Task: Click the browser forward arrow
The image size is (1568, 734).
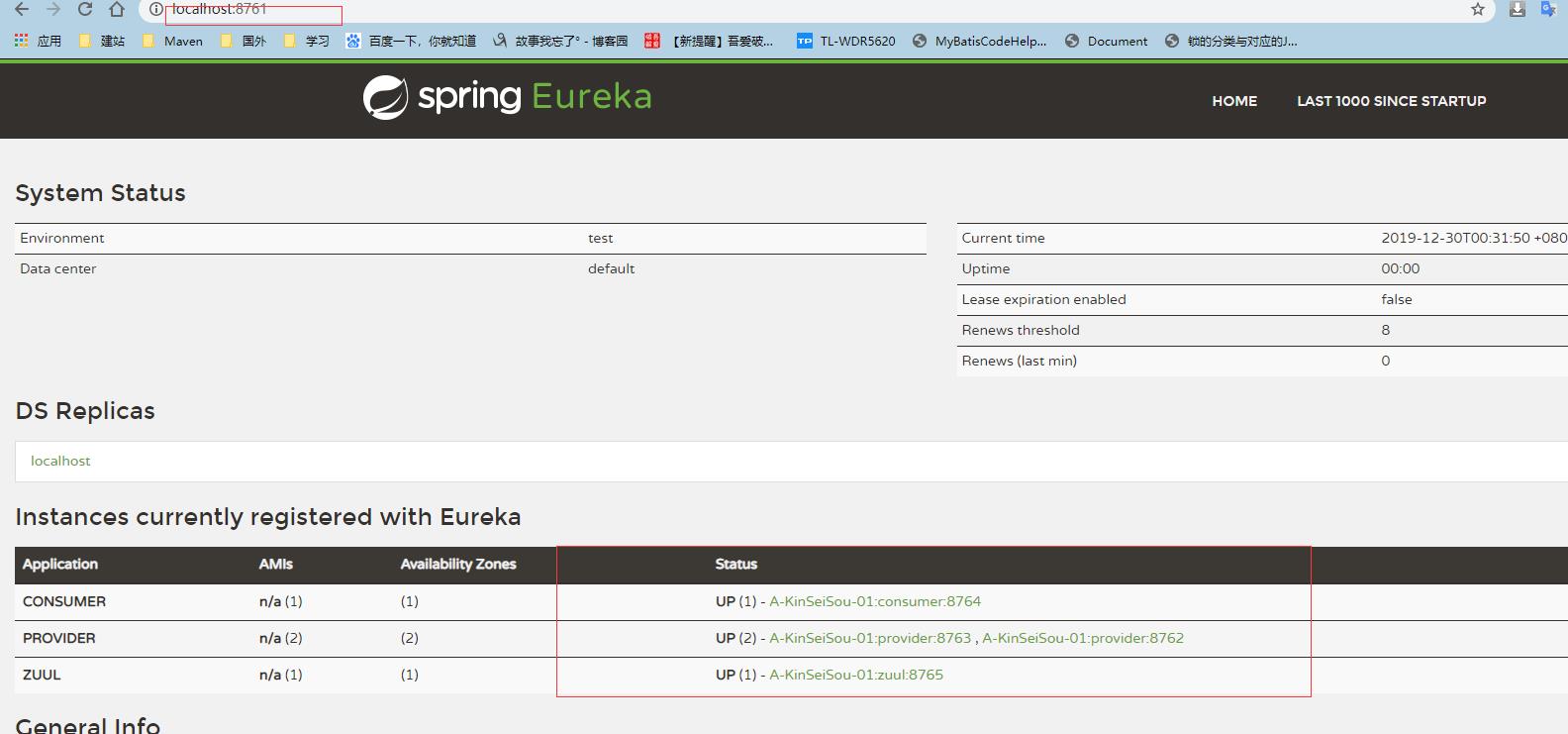Action: point(53,9)
